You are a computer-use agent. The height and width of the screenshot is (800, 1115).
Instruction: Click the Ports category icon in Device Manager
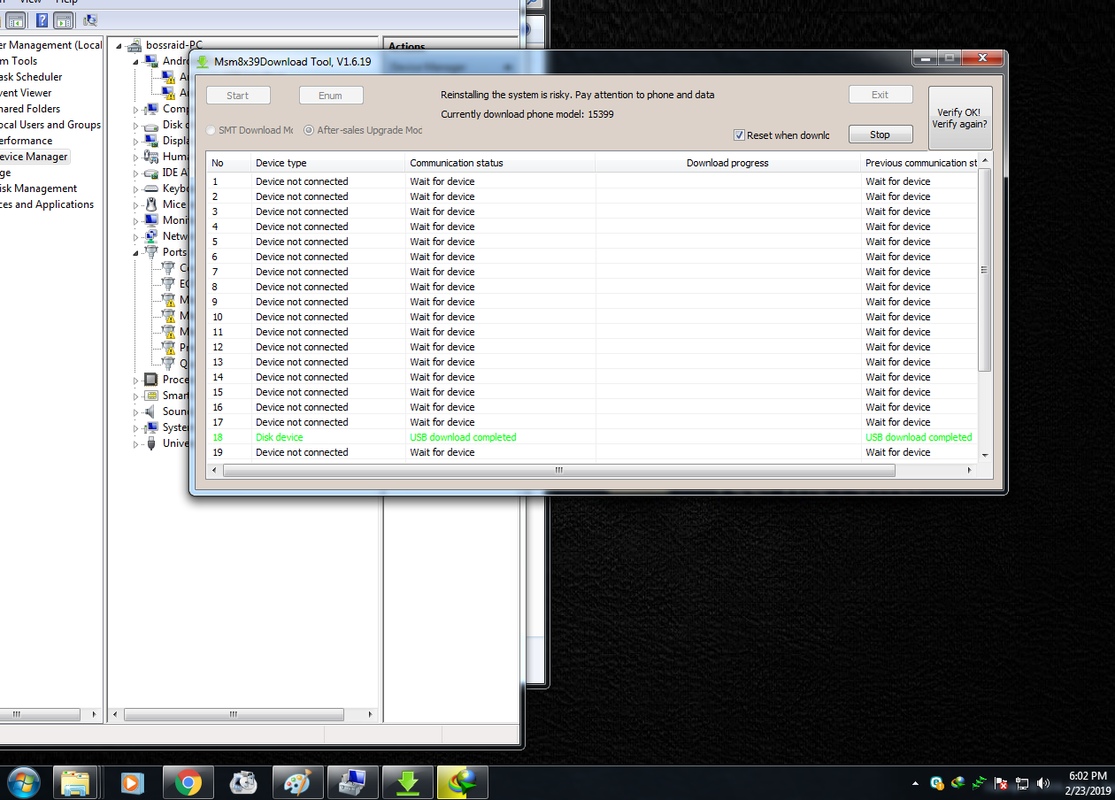pyautogui.click(x=151, y=252)
